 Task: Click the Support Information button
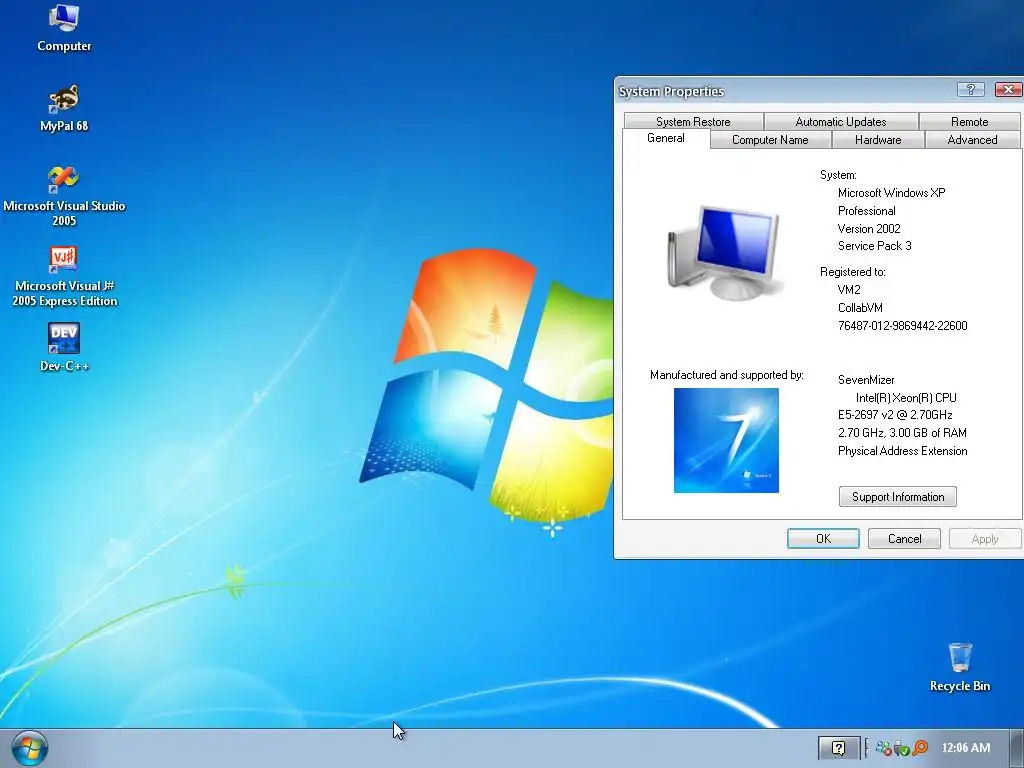click(x=898, y=497)
